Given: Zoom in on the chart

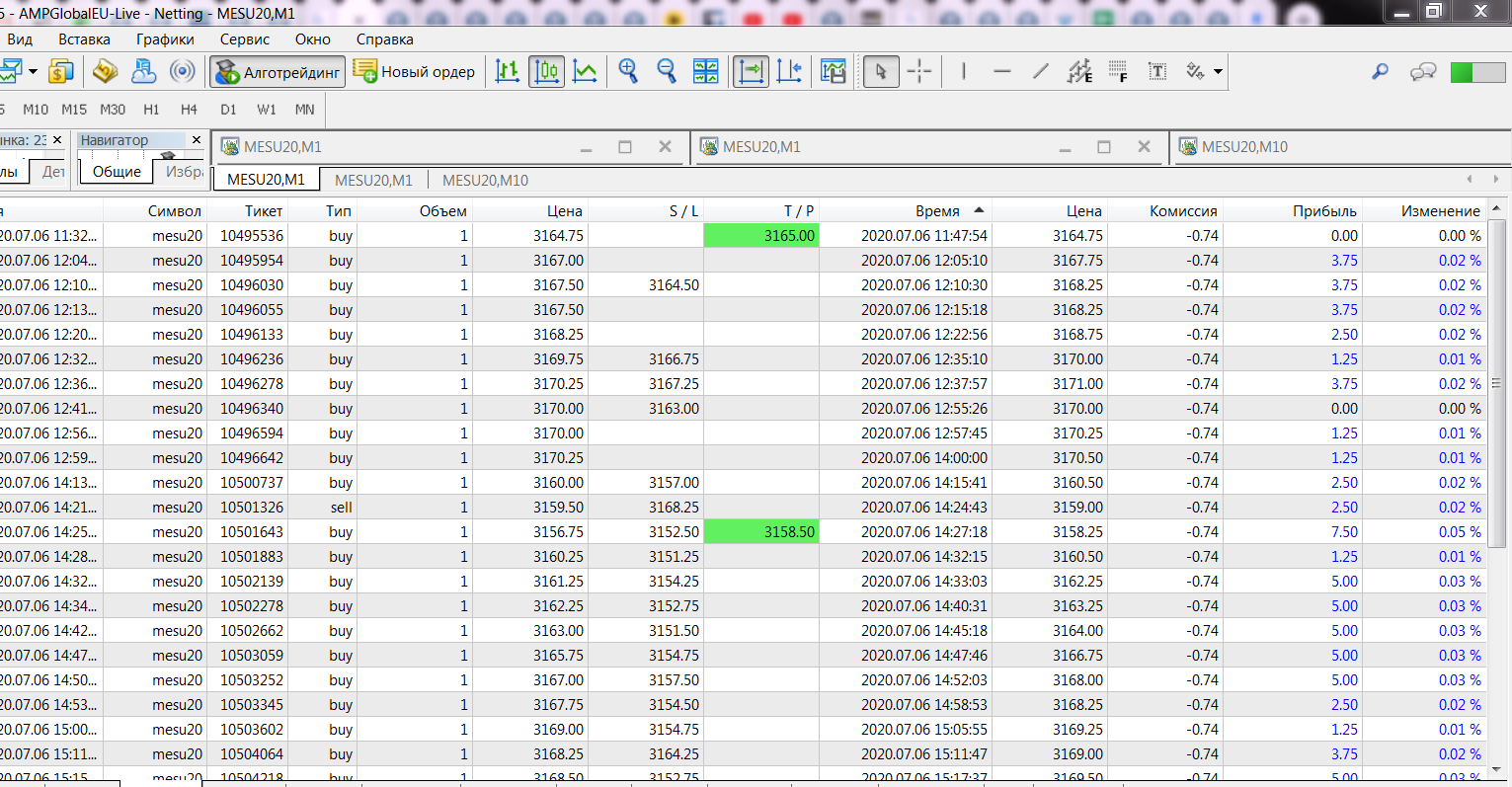Looking at the screenshot, I should click(x=628, y=71).
